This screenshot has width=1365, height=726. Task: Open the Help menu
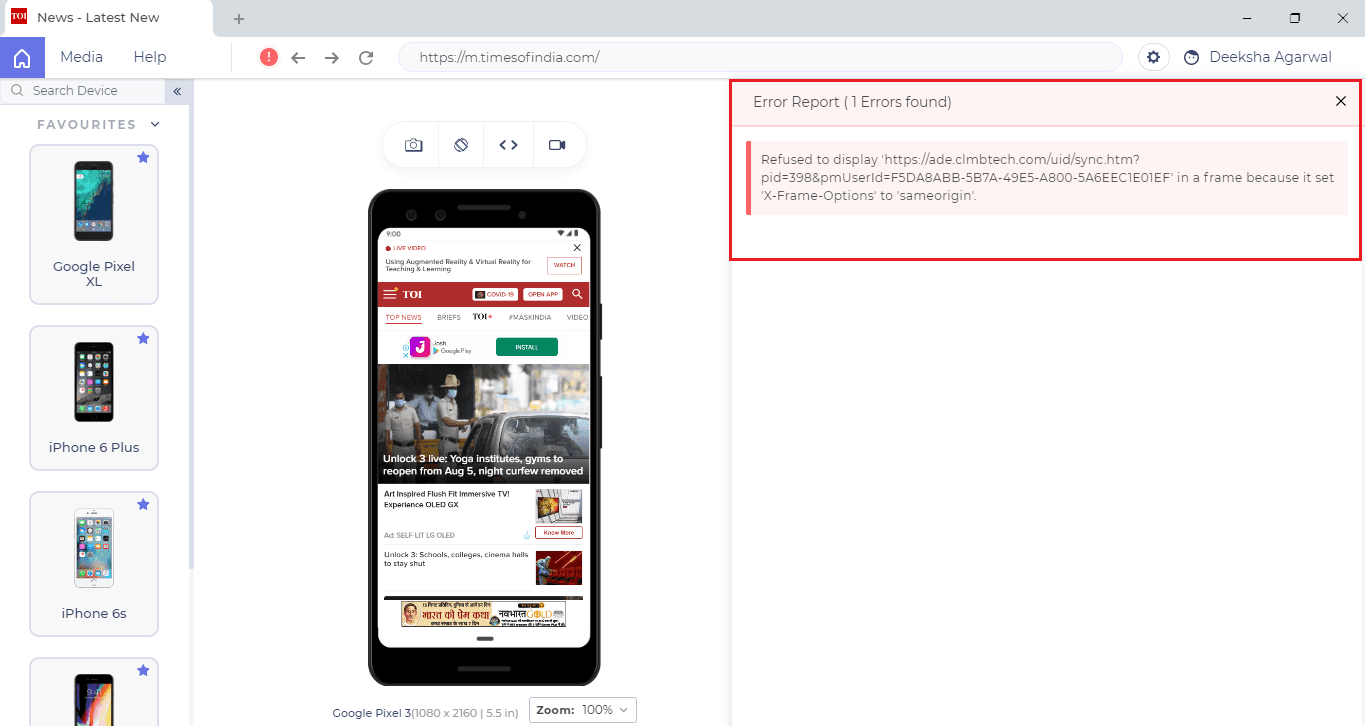(150, 57)
